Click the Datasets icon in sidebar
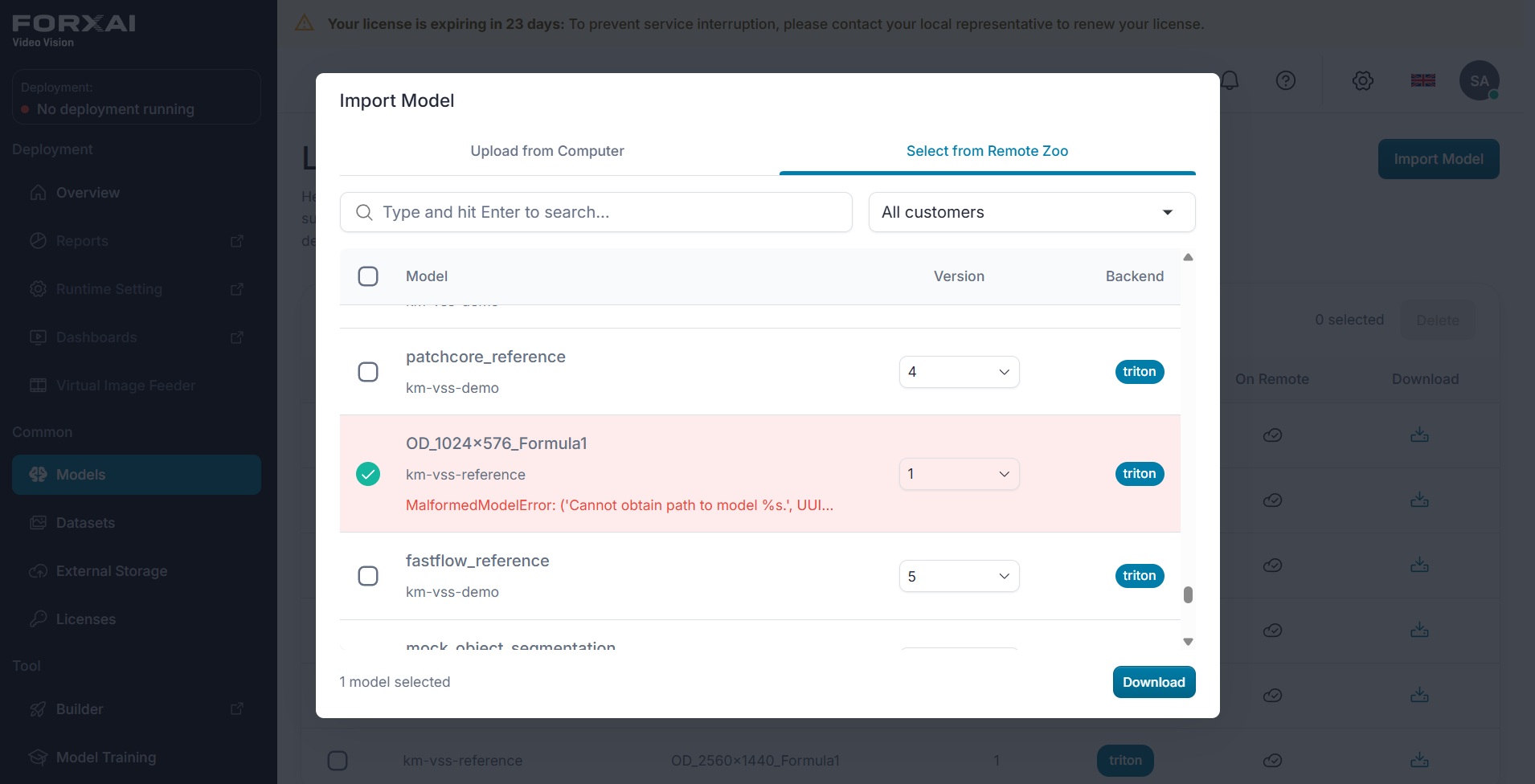 tap(38, 523)
